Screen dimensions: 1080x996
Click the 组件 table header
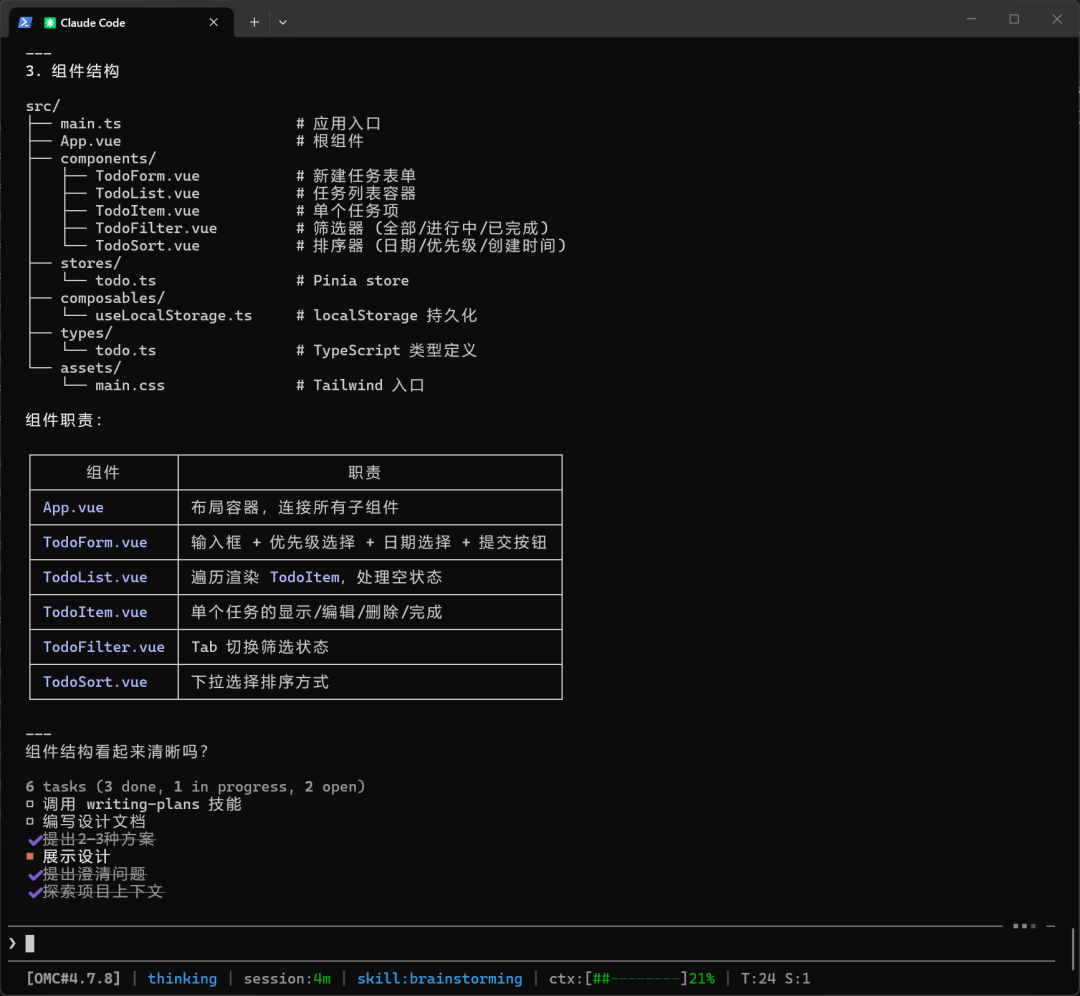[103, 473]
